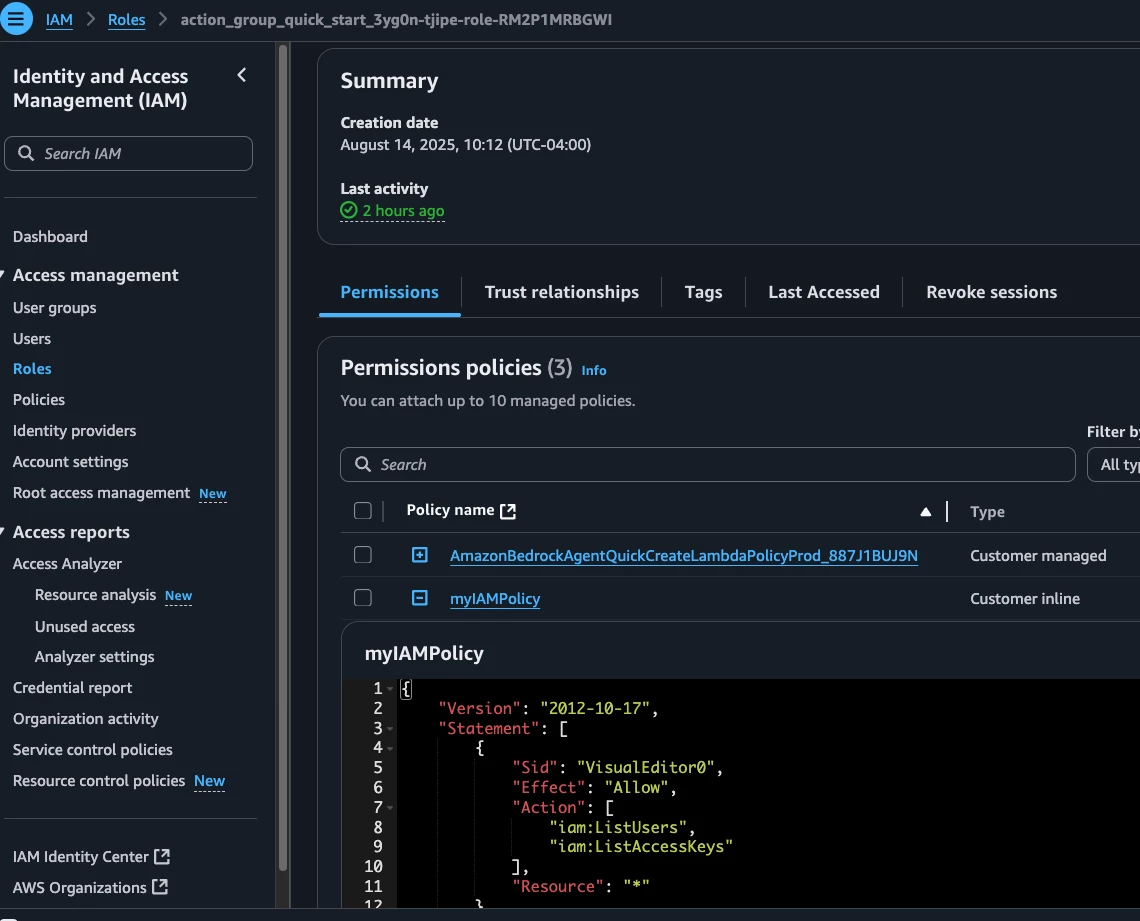1140x921 pixels.
Task: Fold the Action array at line 7
Action: (390, 808)
